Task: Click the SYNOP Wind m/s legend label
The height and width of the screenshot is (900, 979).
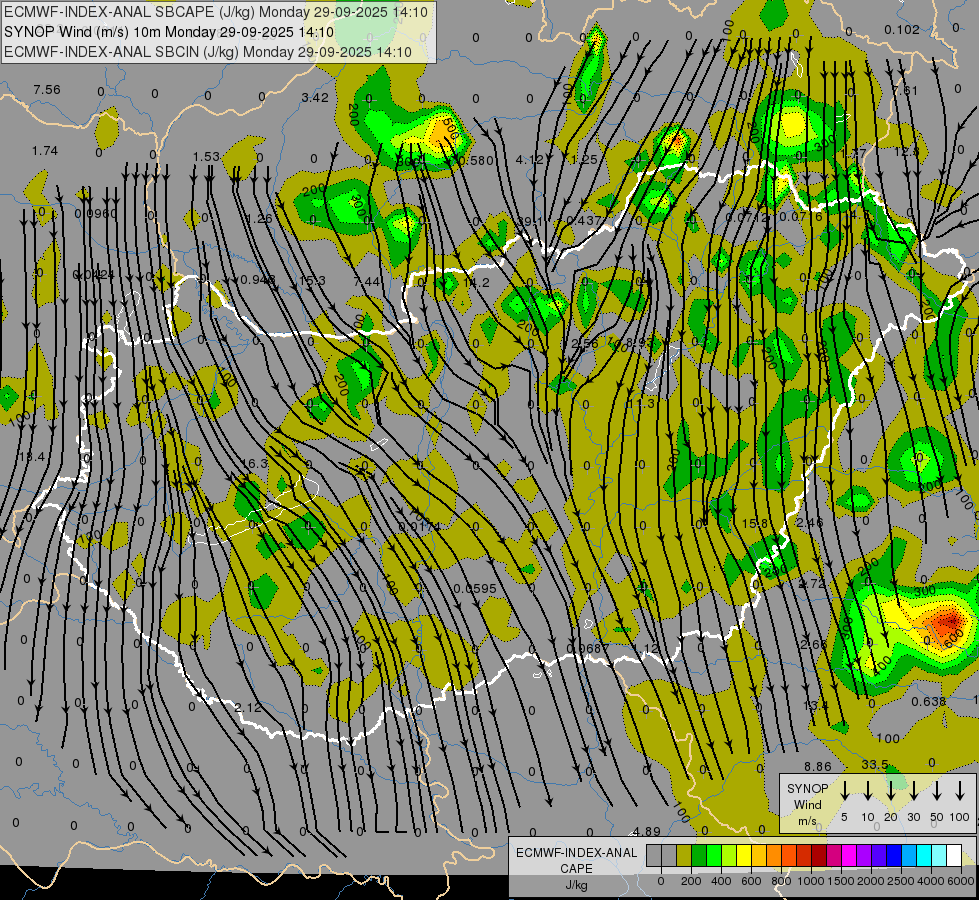Action: click(x=808, y=804)
